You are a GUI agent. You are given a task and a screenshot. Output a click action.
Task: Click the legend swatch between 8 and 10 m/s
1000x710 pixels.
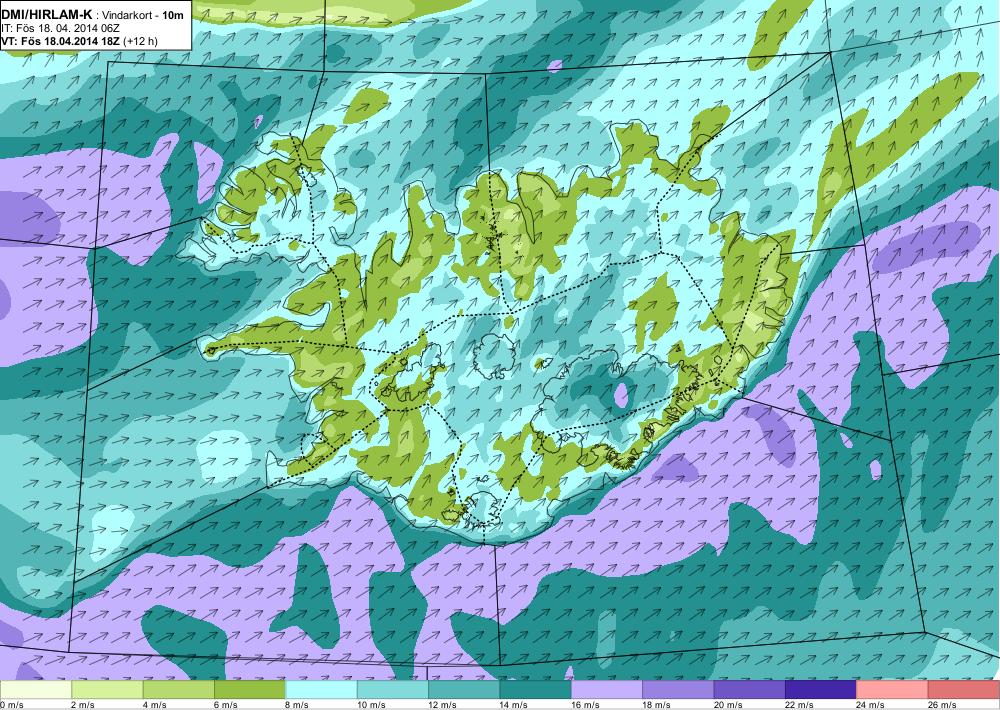click(321, 689)
